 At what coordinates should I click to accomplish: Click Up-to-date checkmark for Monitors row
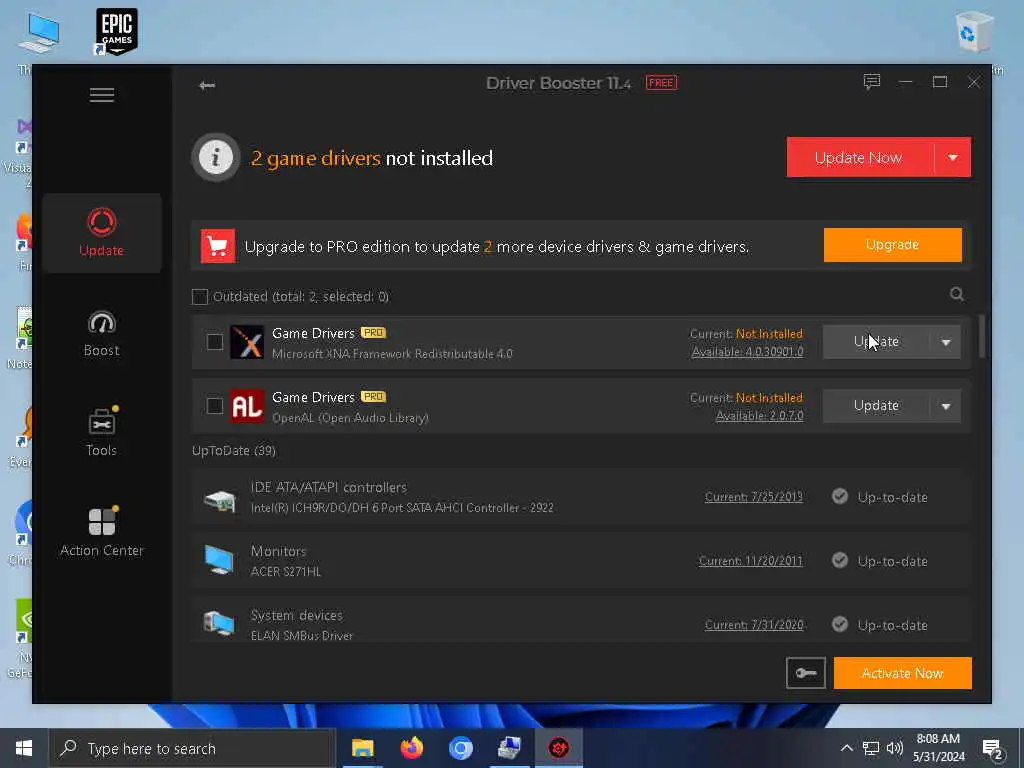[840, 560]
